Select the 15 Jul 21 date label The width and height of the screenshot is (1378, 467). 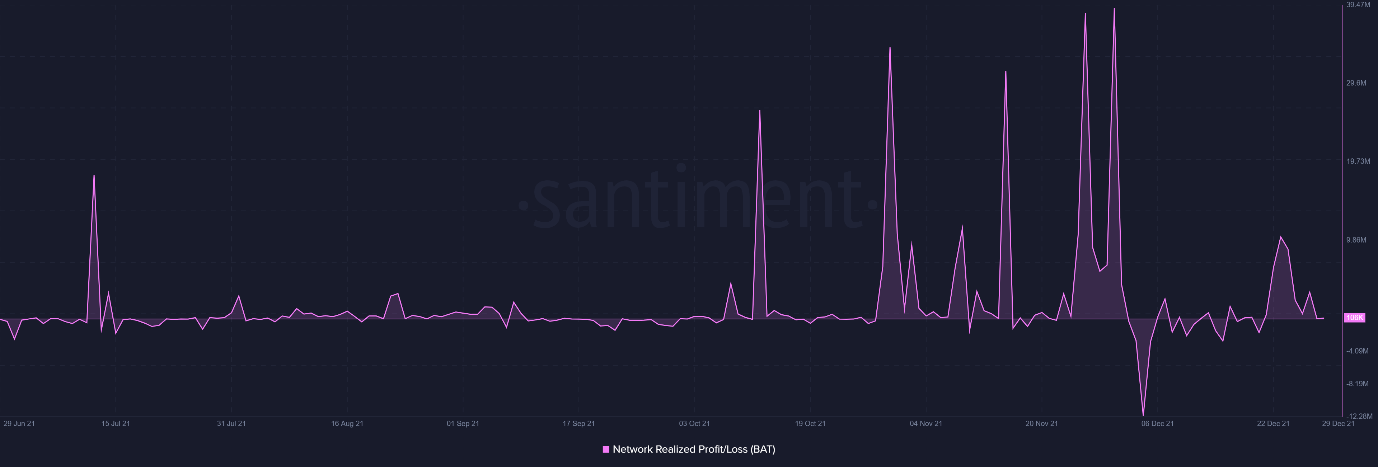click(x=115, y=423)
